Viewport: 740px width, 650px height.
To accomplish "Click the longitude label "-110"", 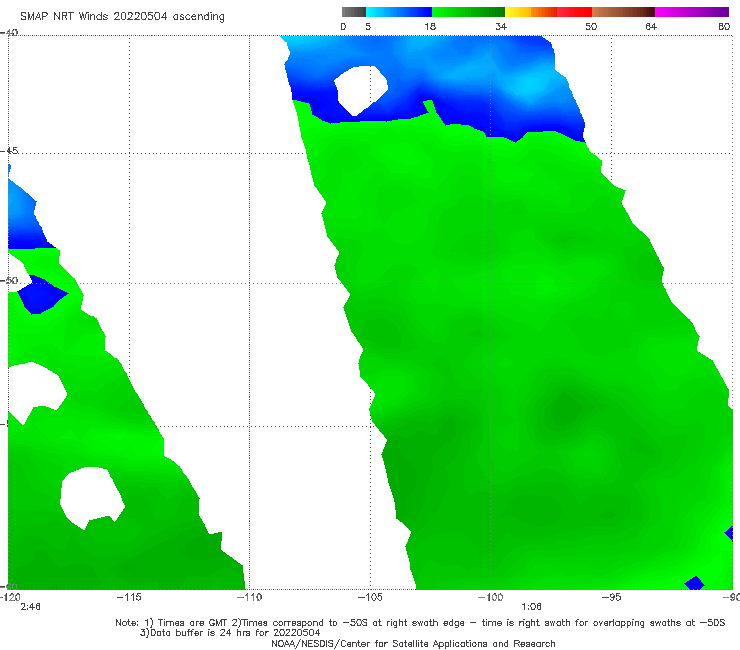I will click(249, 597).
